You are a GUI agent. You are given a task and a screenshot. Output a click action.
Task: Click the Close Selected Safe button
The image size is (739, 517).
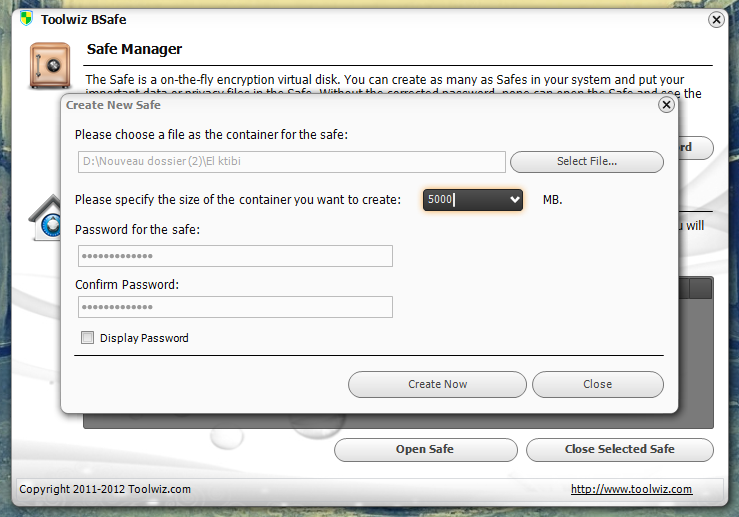click(619, 450)
